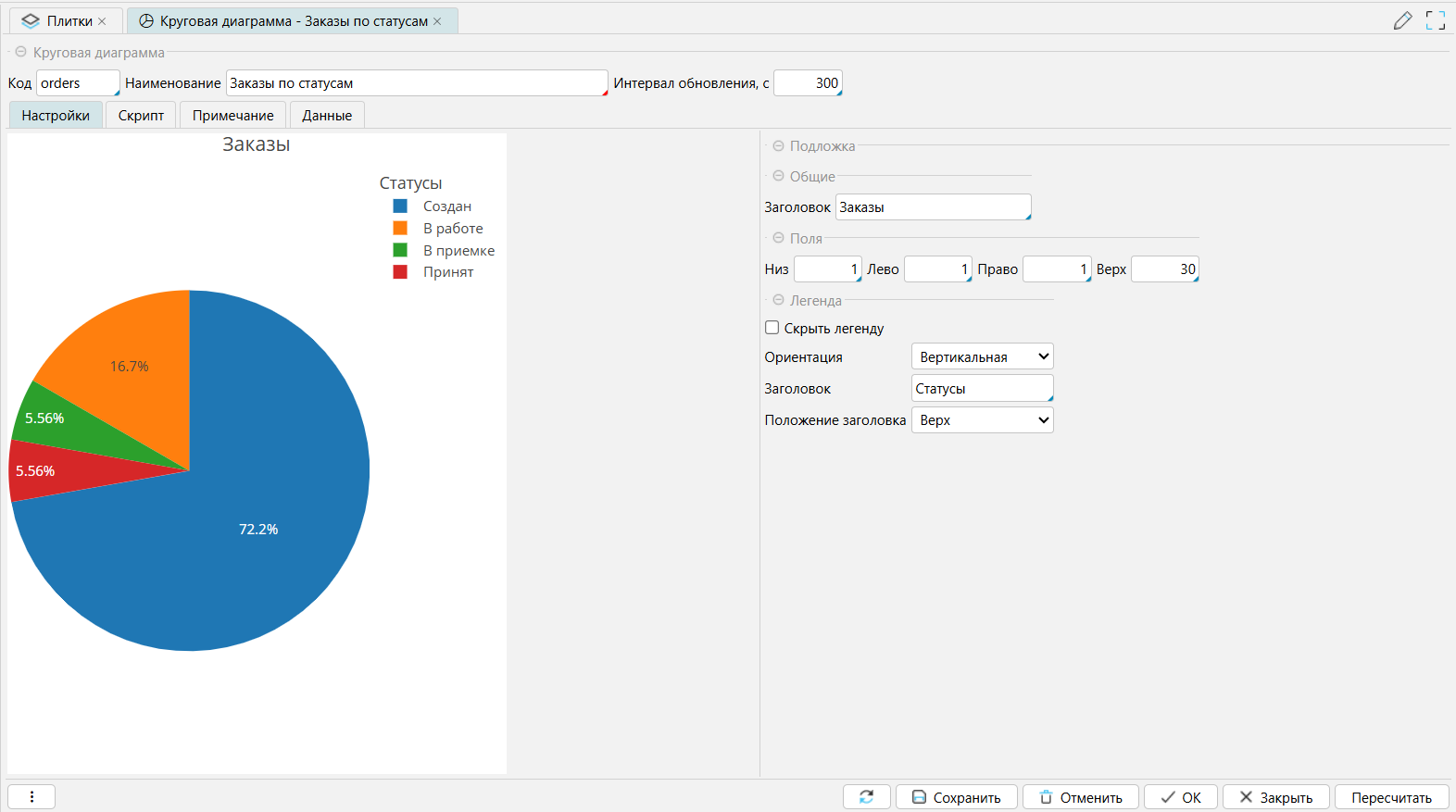Click the Сохранить button
Screen dimensions: 1456x812
[956, 797]
